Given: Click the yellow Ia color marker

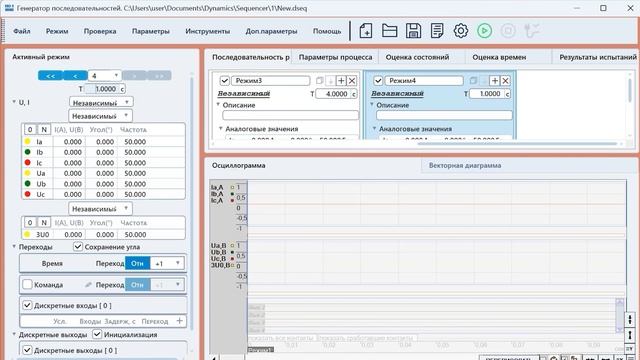Looking at the screenshot, I should [x=27, y=141].
